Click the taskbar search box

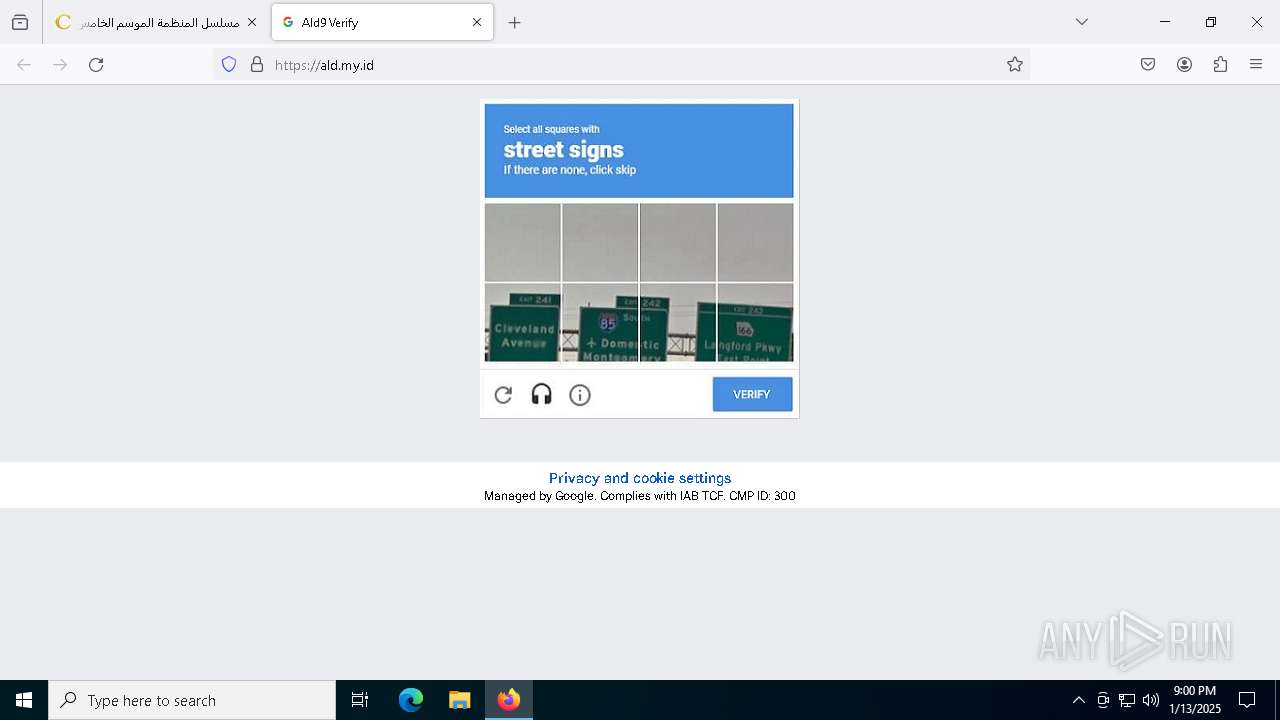pos(192,700)
